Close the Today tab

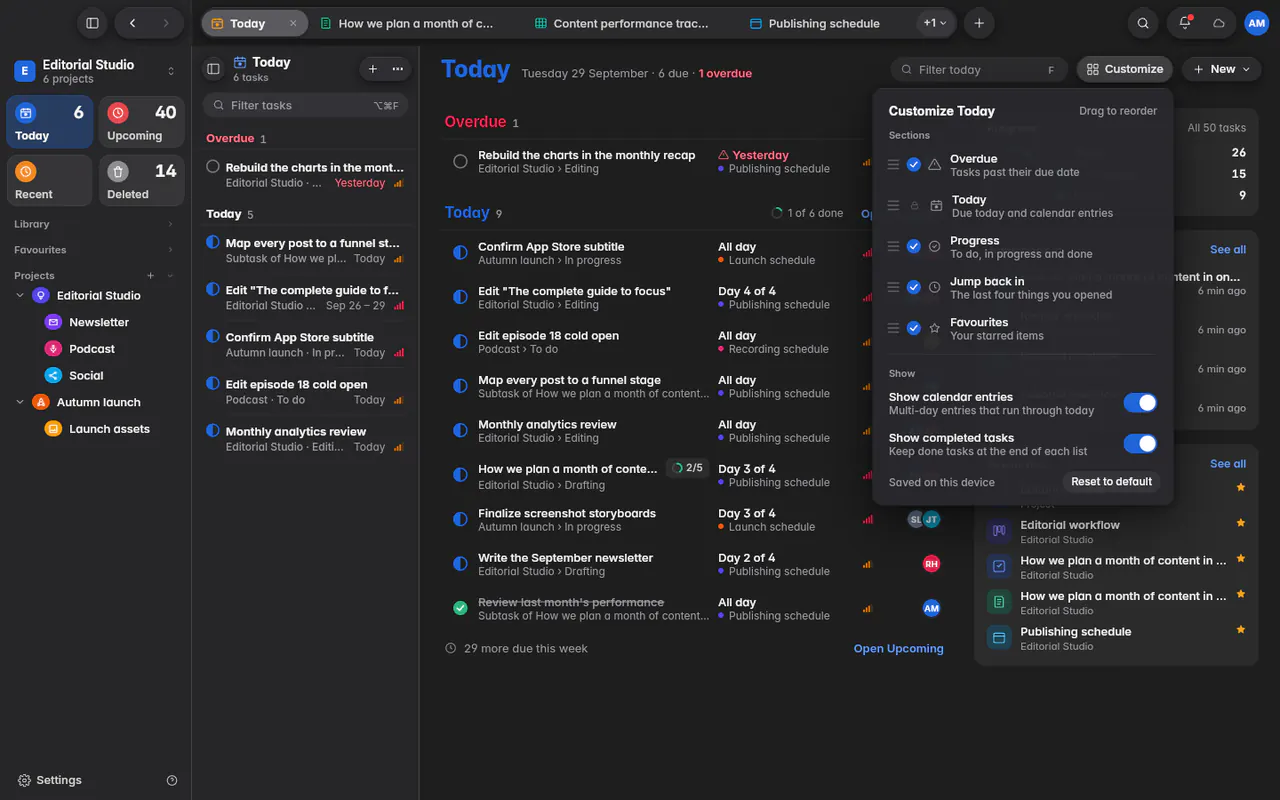coord(293,23)
